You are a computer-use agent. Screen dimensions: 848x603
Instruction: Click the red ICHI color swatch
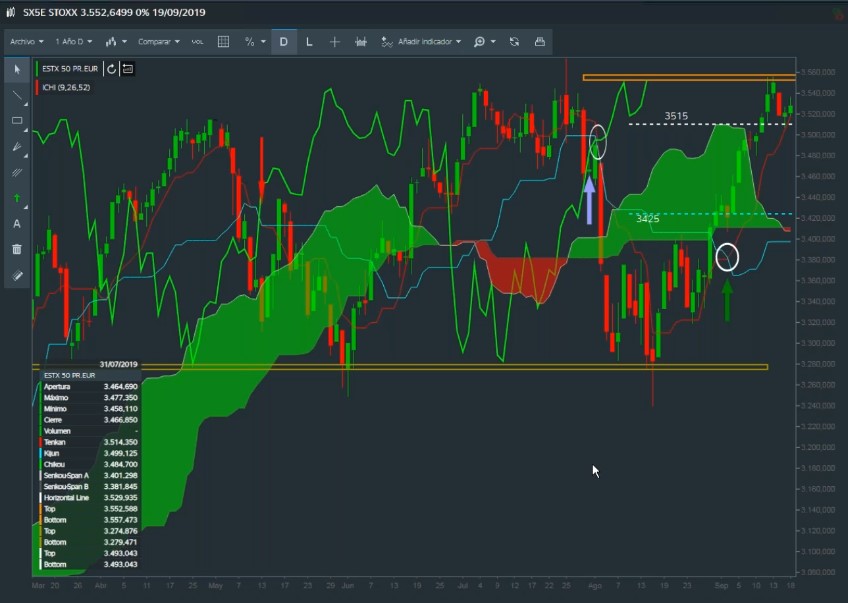[x=37, y=88]
